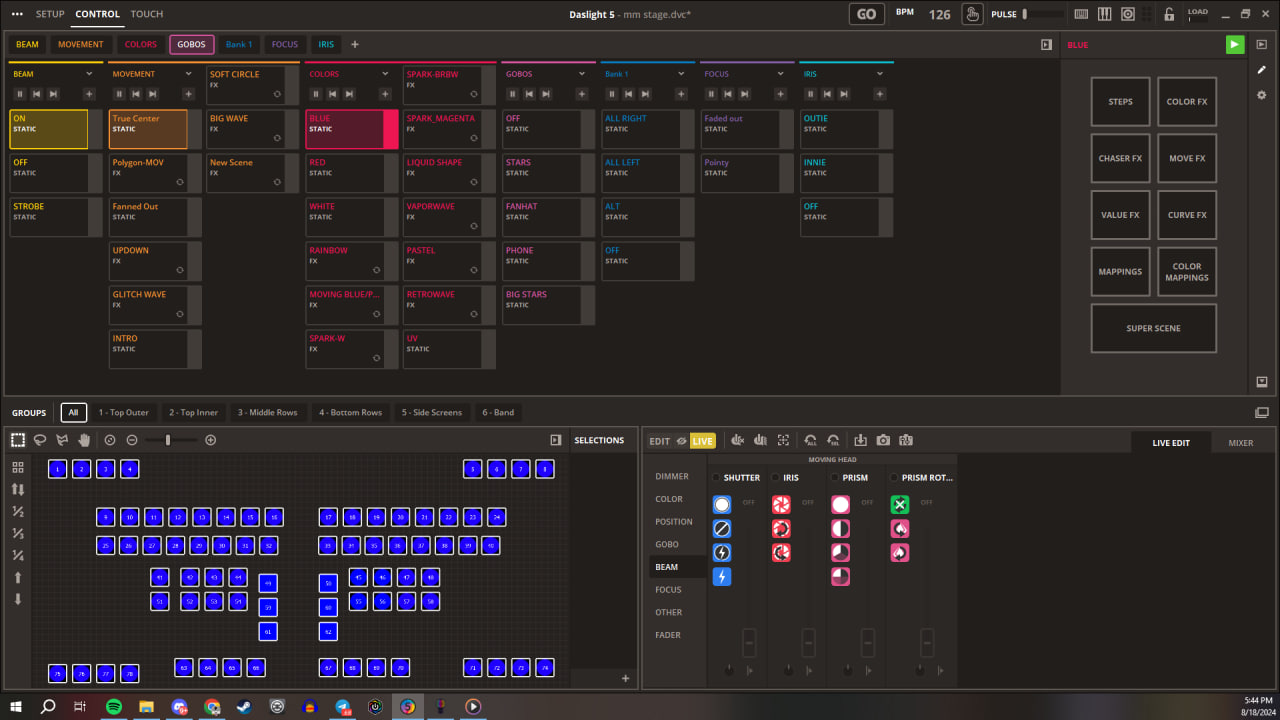Choose the open shutter preset icon
This screenshot has width=1280, height=720.
[722, 505]
